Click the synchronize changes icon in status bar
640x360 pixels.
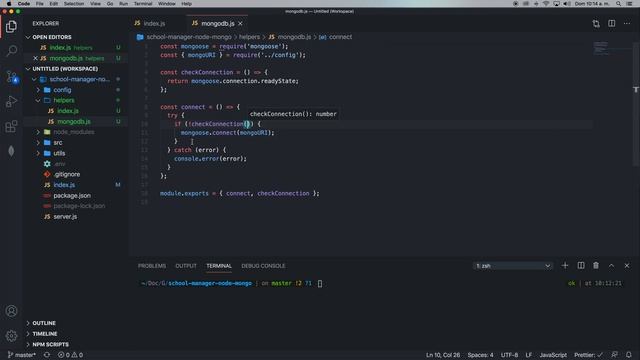coord(47,355)
